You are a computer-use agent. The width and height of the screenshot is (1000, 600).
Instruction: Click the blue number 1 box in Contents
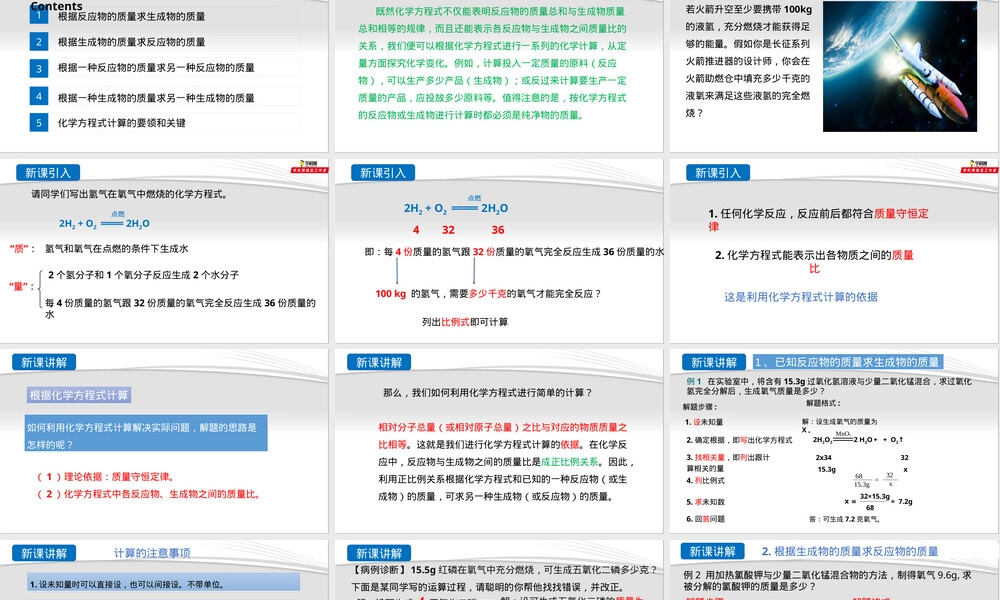39,15
